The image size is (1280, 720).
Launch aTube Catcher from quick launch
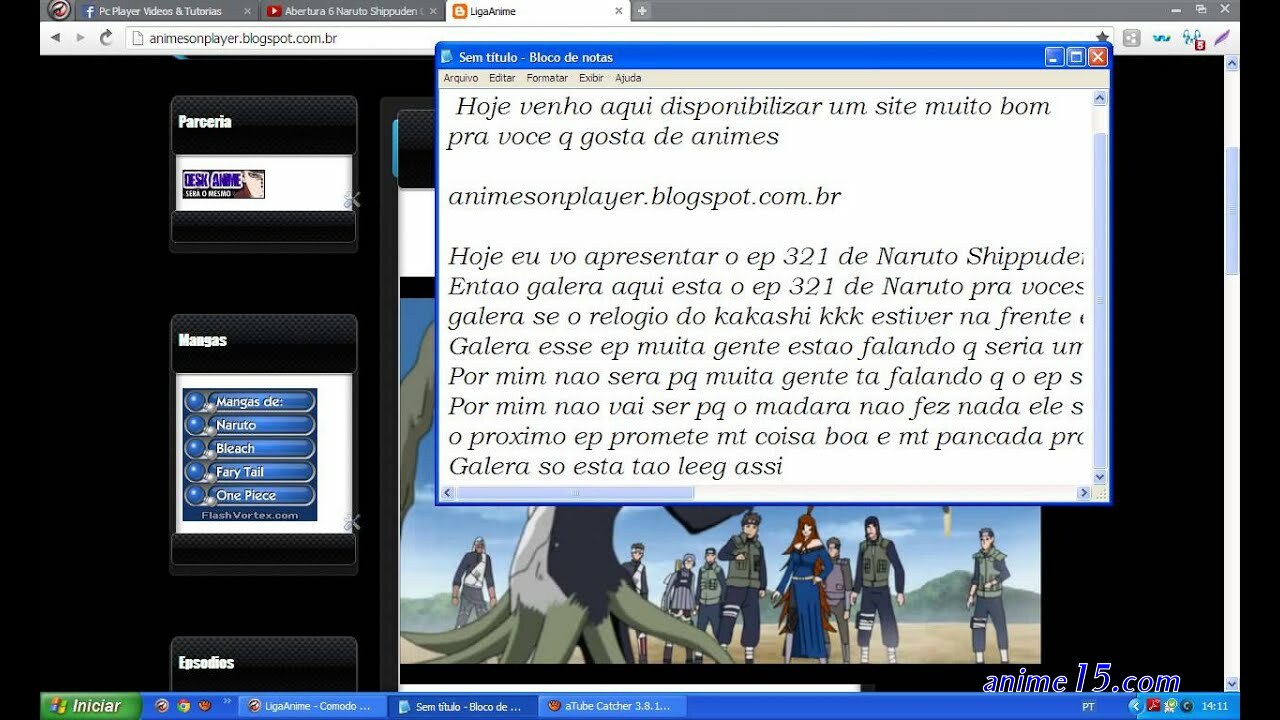205,706
